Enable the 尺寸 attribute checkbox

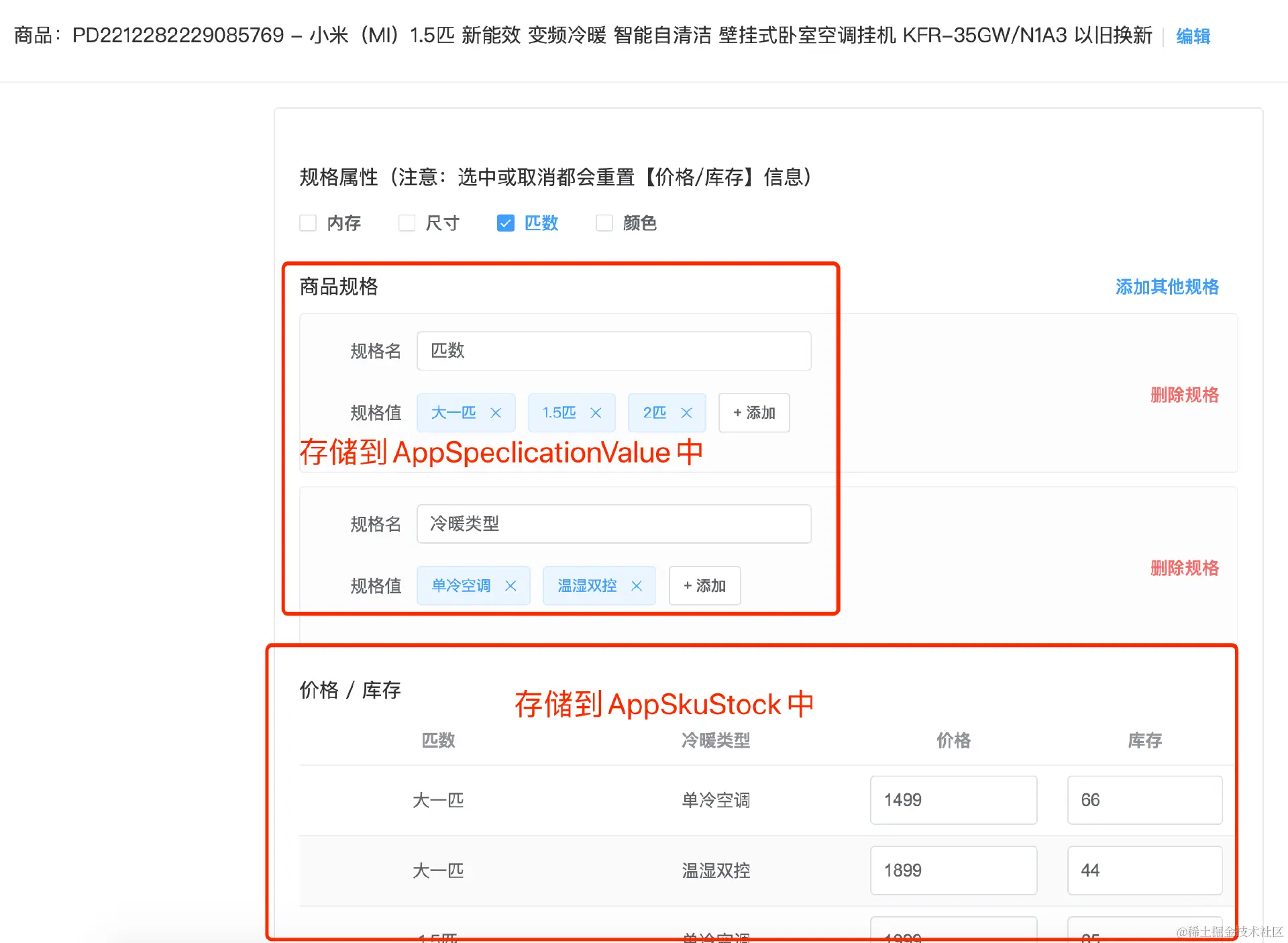coord(407,223)
